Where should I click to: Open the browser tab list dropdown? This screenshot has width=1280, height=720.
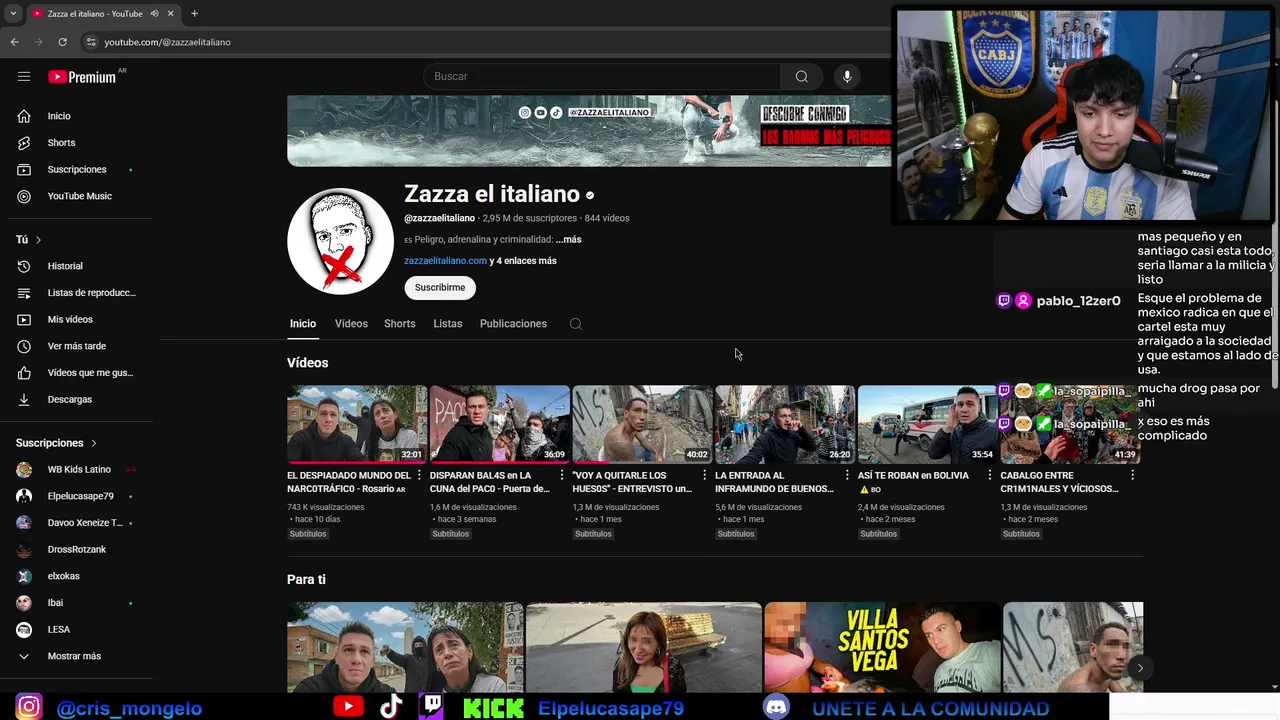coord(13,13)
